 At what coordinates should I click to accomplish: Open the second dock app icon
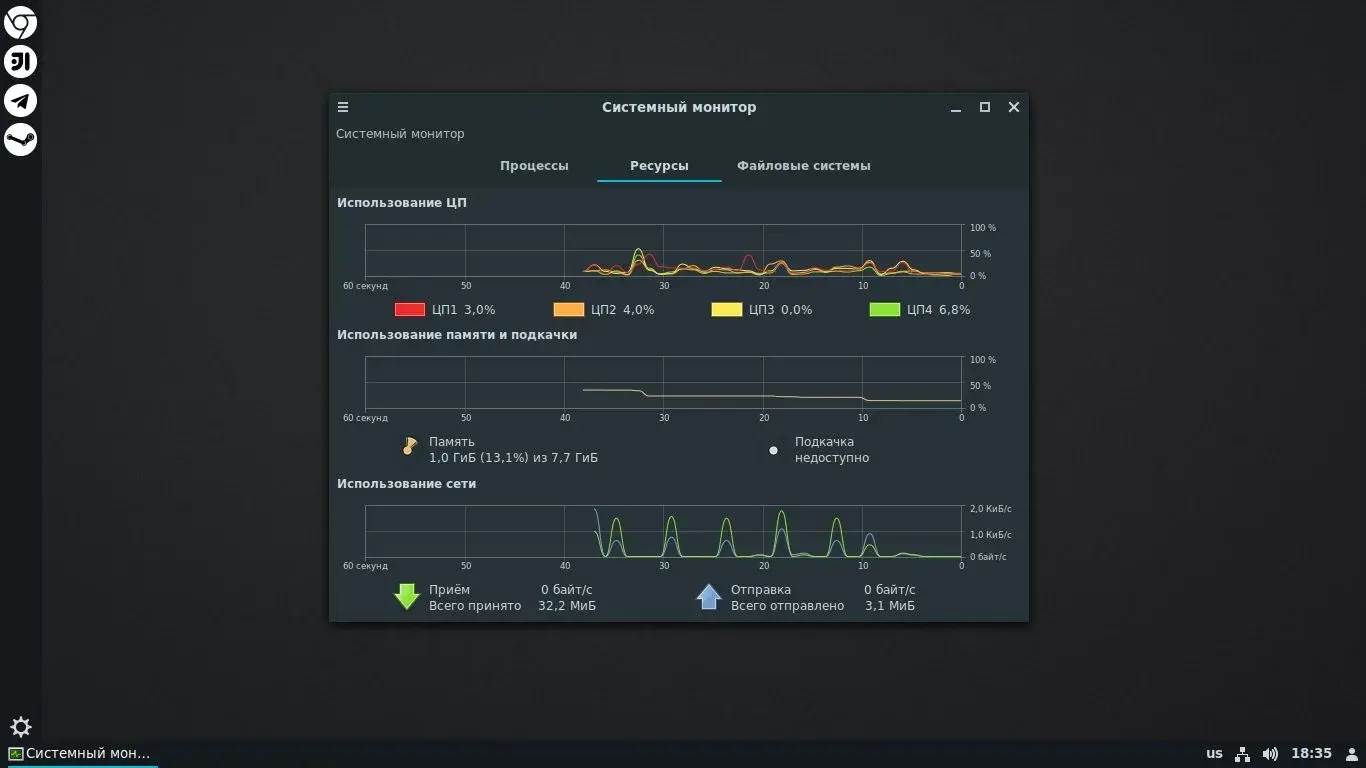(x=20, y=61)
